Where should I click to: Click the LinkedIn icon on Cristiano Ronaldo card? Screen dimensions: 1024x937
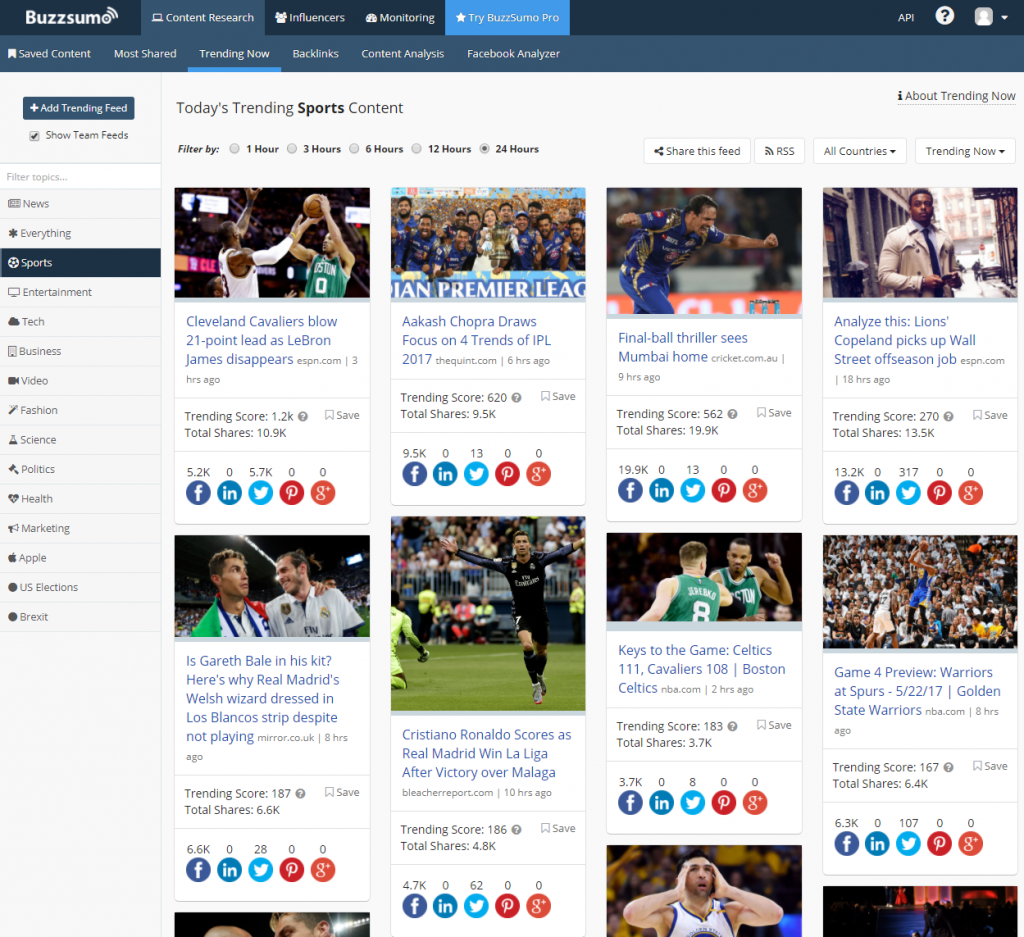coord(445,906)
